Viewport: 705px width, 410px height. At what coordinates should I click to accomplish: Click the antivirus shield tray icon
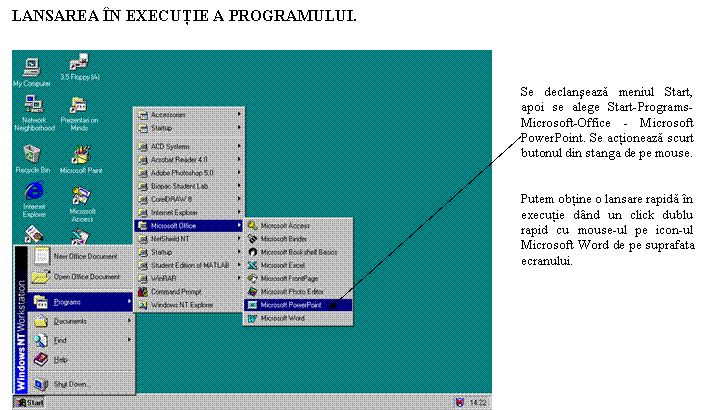(x=459, y=402)
